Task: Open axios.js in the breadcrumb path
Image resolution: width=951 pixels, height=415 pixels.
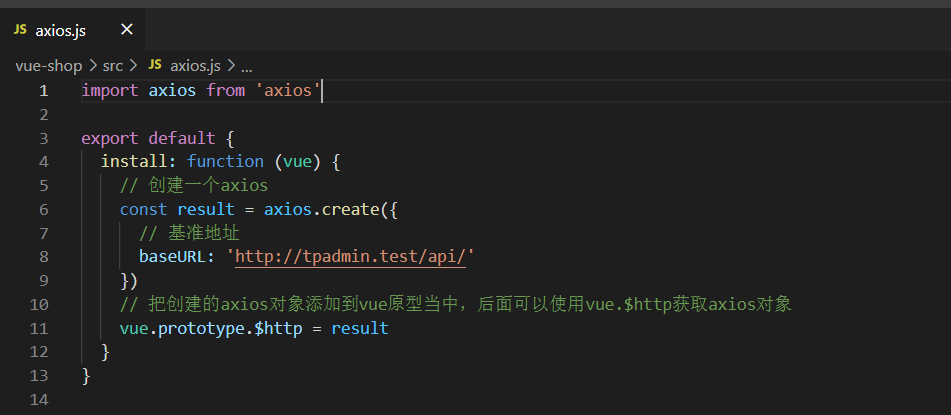Action: (x=195, y=66)
